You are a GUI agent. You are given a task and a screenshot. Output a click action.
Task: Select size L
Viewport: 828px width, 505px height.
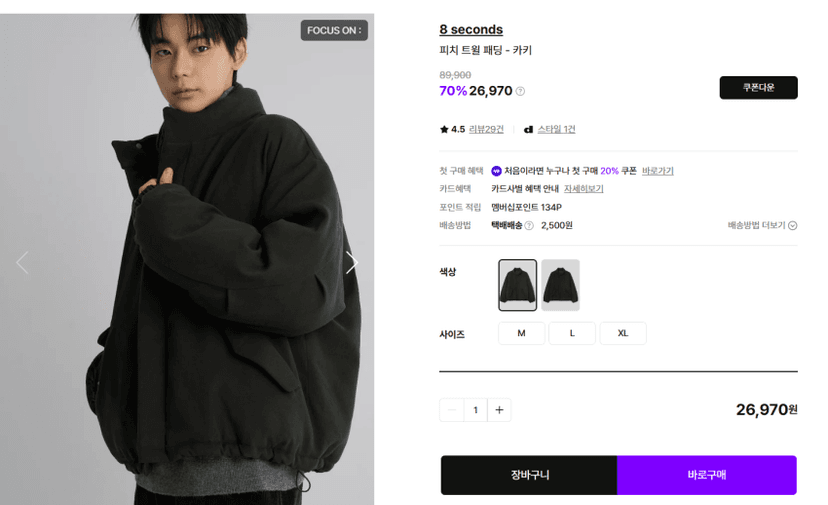[572, 333]
